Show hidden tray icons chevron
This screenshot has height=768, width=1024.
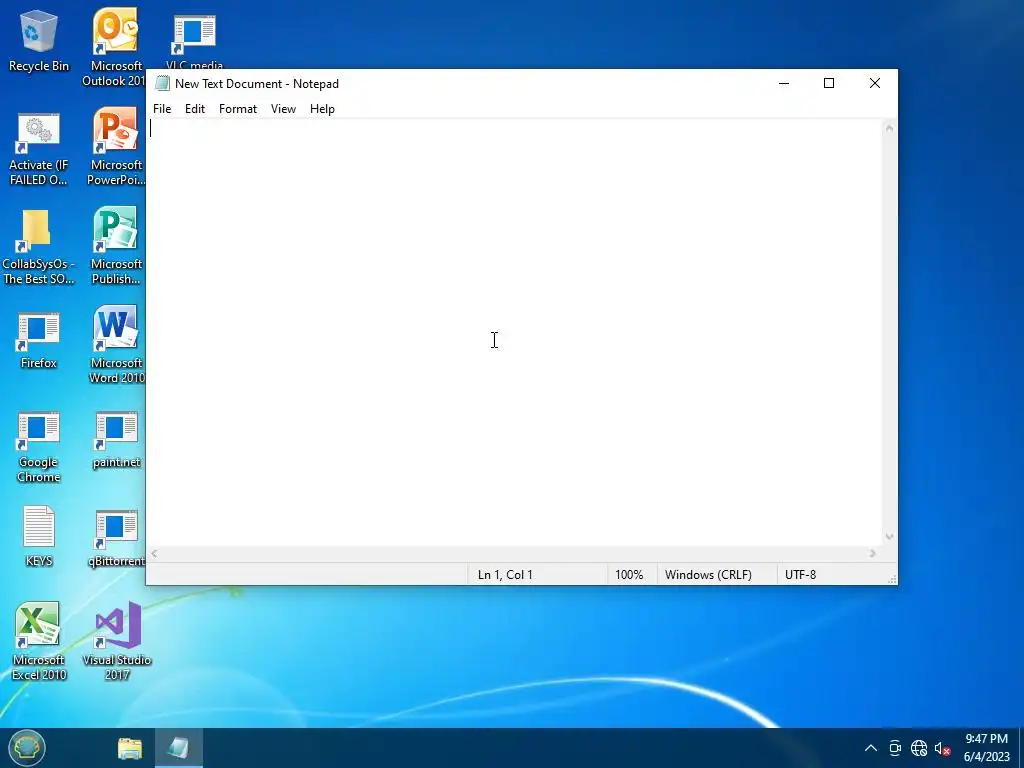pyautogui.click(x=871, y=748)
